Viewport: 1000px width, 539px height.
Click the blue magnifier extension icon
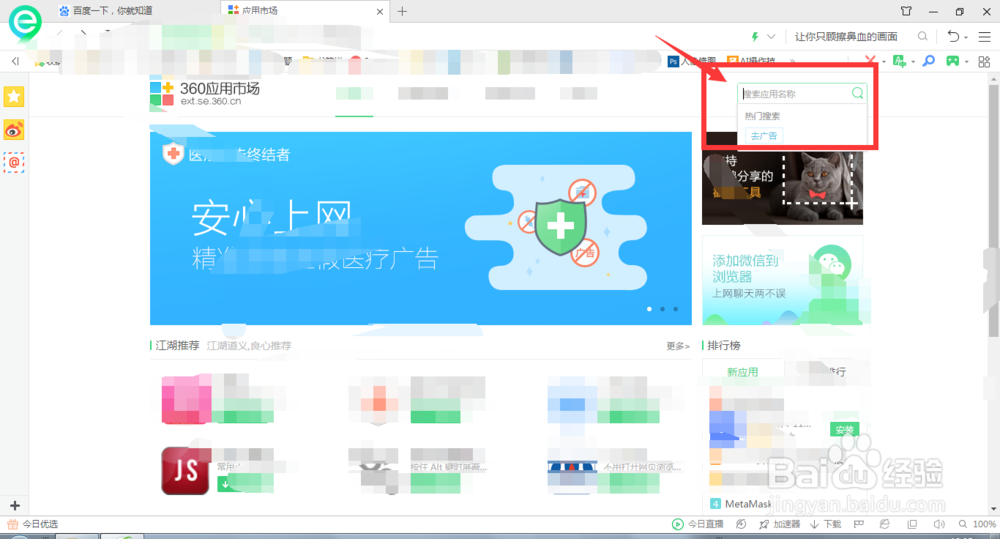point(929,61)
